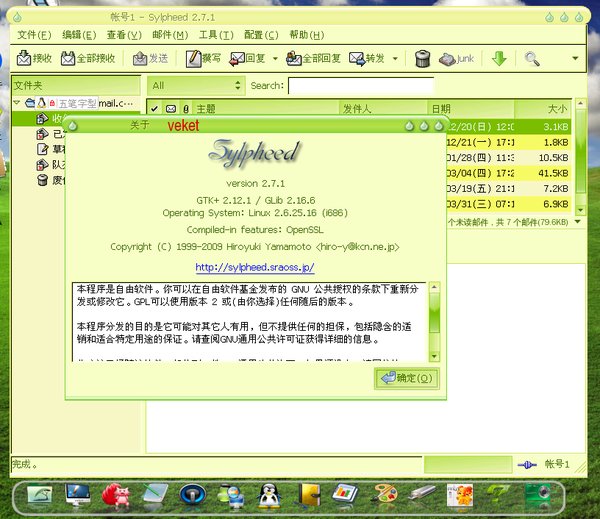Select message row sized 6.9KB

(509, 204)
